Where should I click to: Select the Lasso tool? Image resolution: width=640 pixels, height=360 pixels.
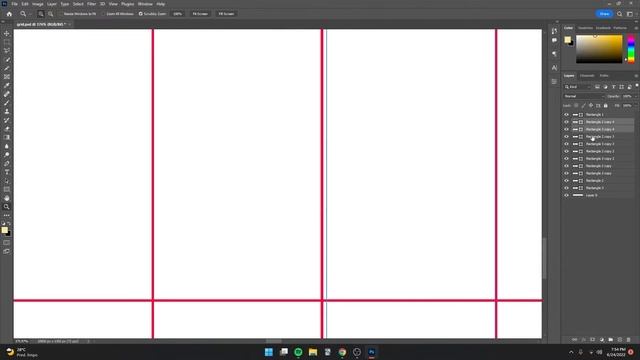click(x=7, y=50)
